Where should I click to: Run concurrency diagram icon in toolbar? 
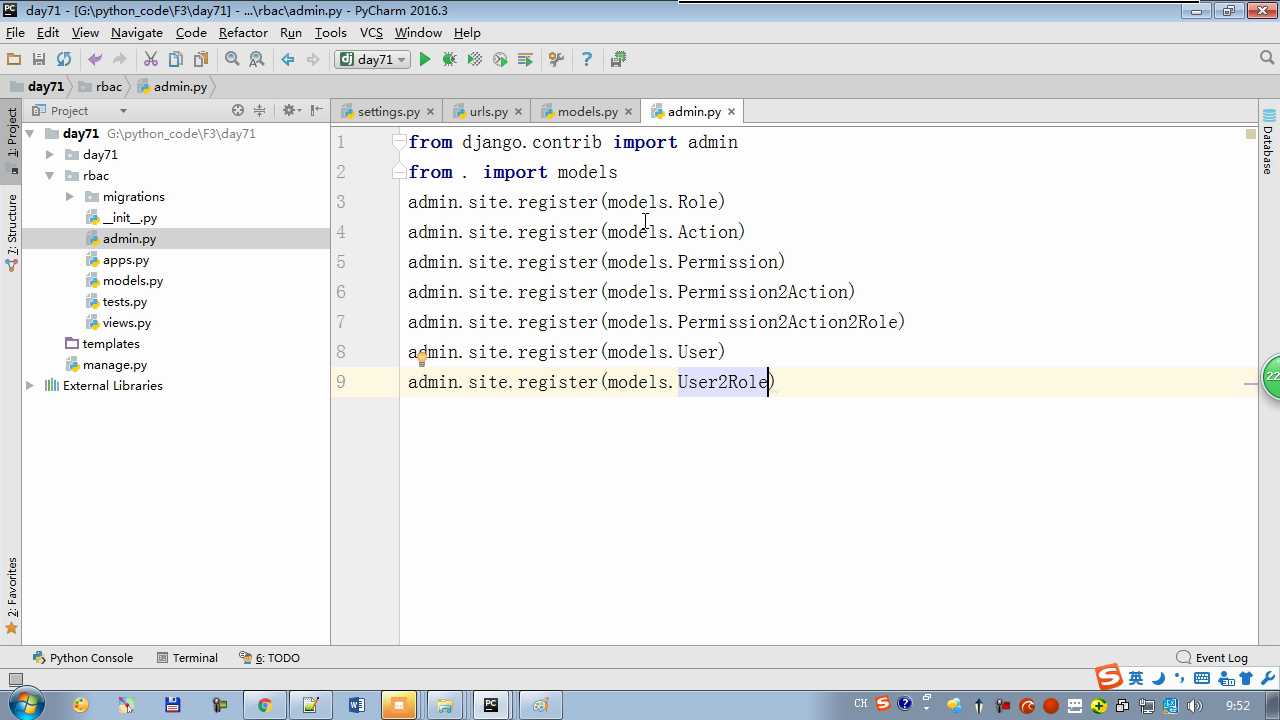(525, 60)
